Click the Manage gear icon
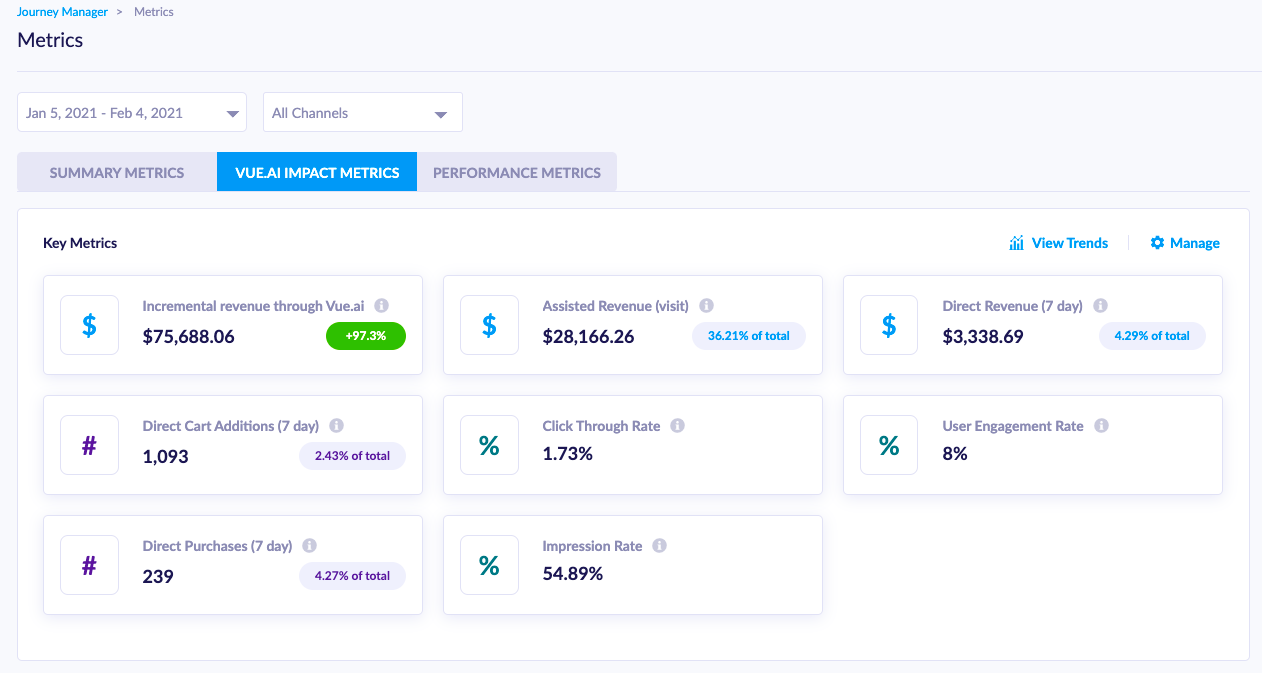 [1157, 243]
